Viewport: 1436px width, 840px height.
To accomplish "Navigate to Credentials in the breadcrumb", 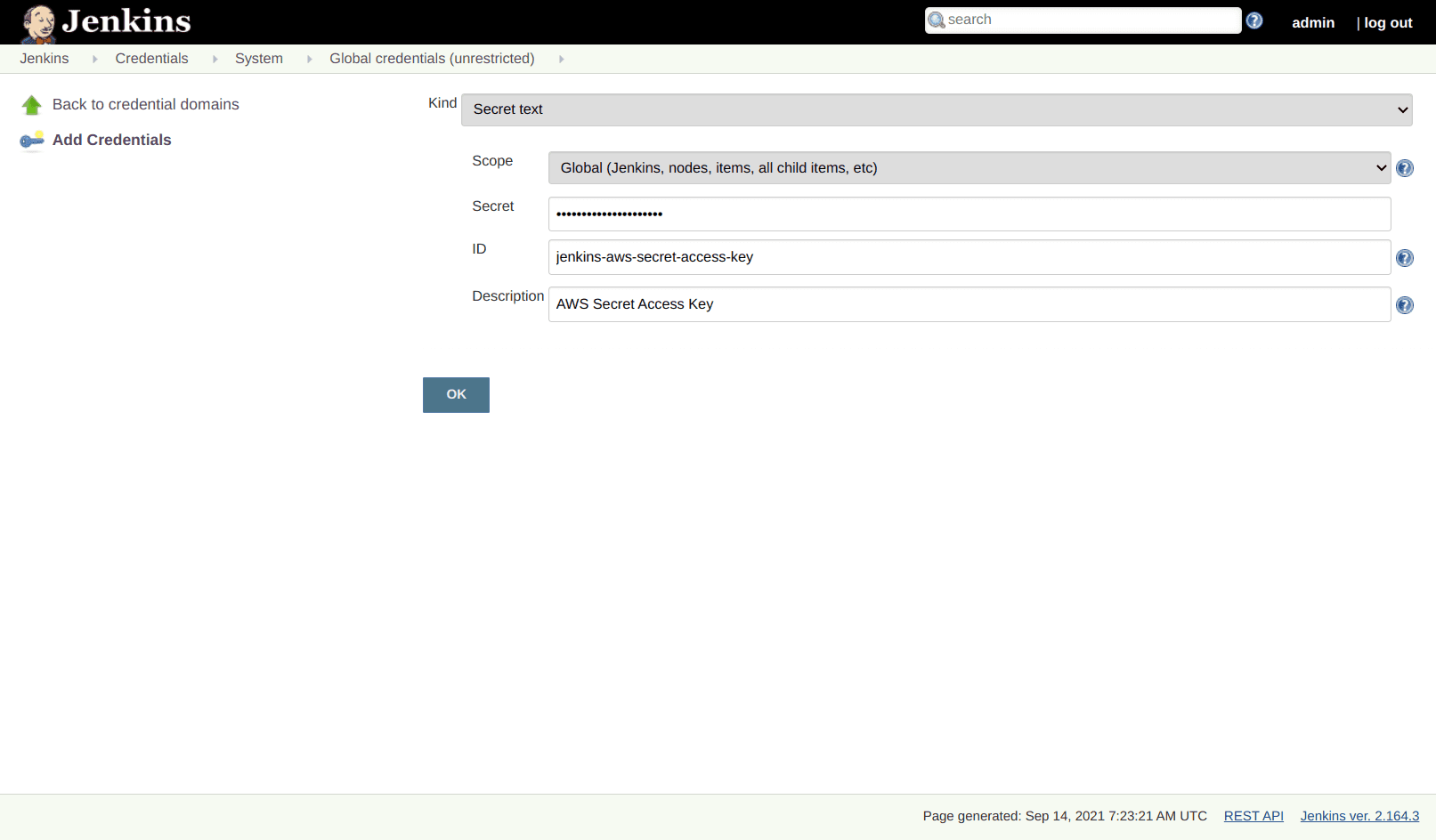I will (x=151, y=58).
